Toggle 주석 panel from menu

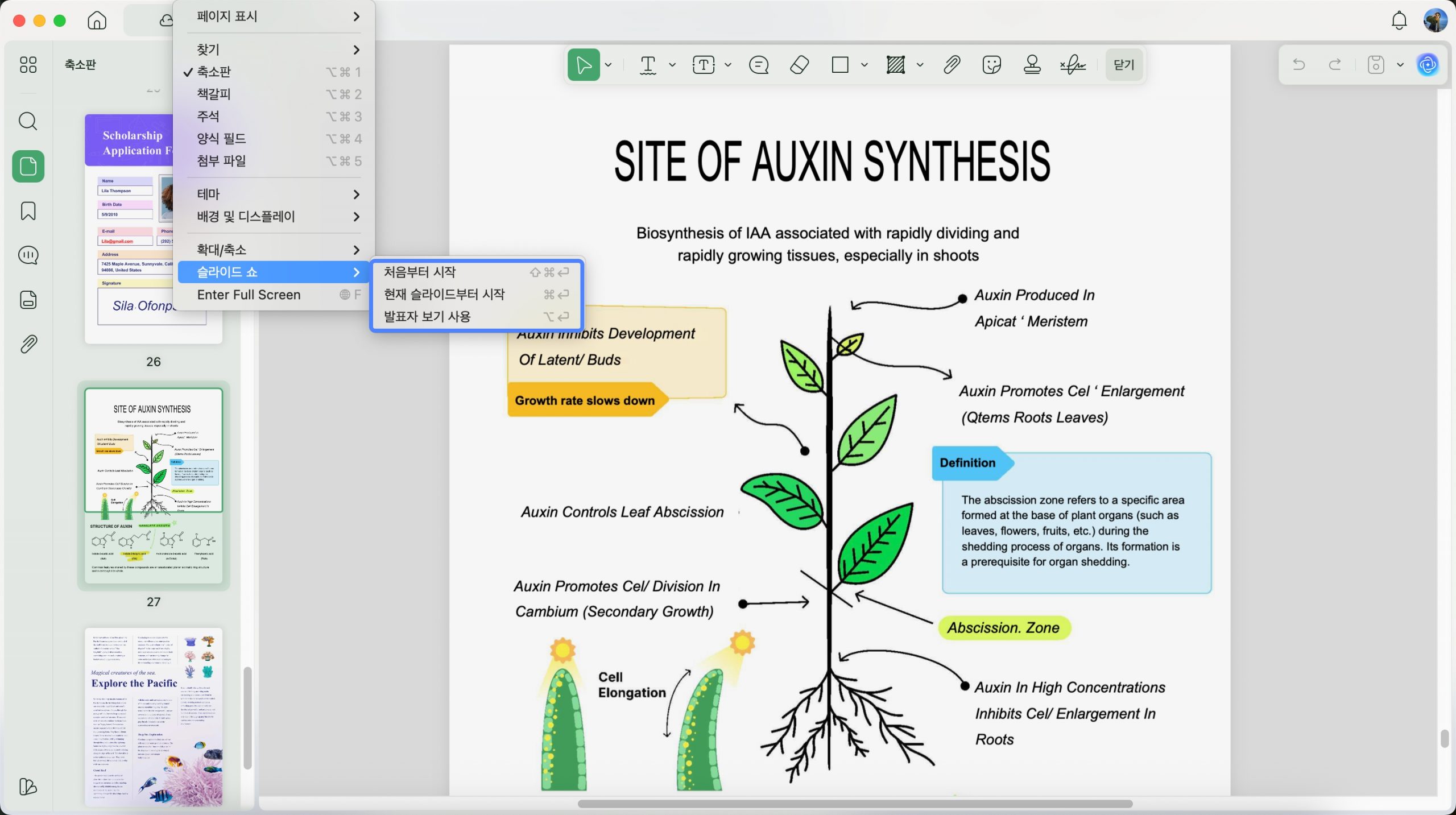[275, 116]
